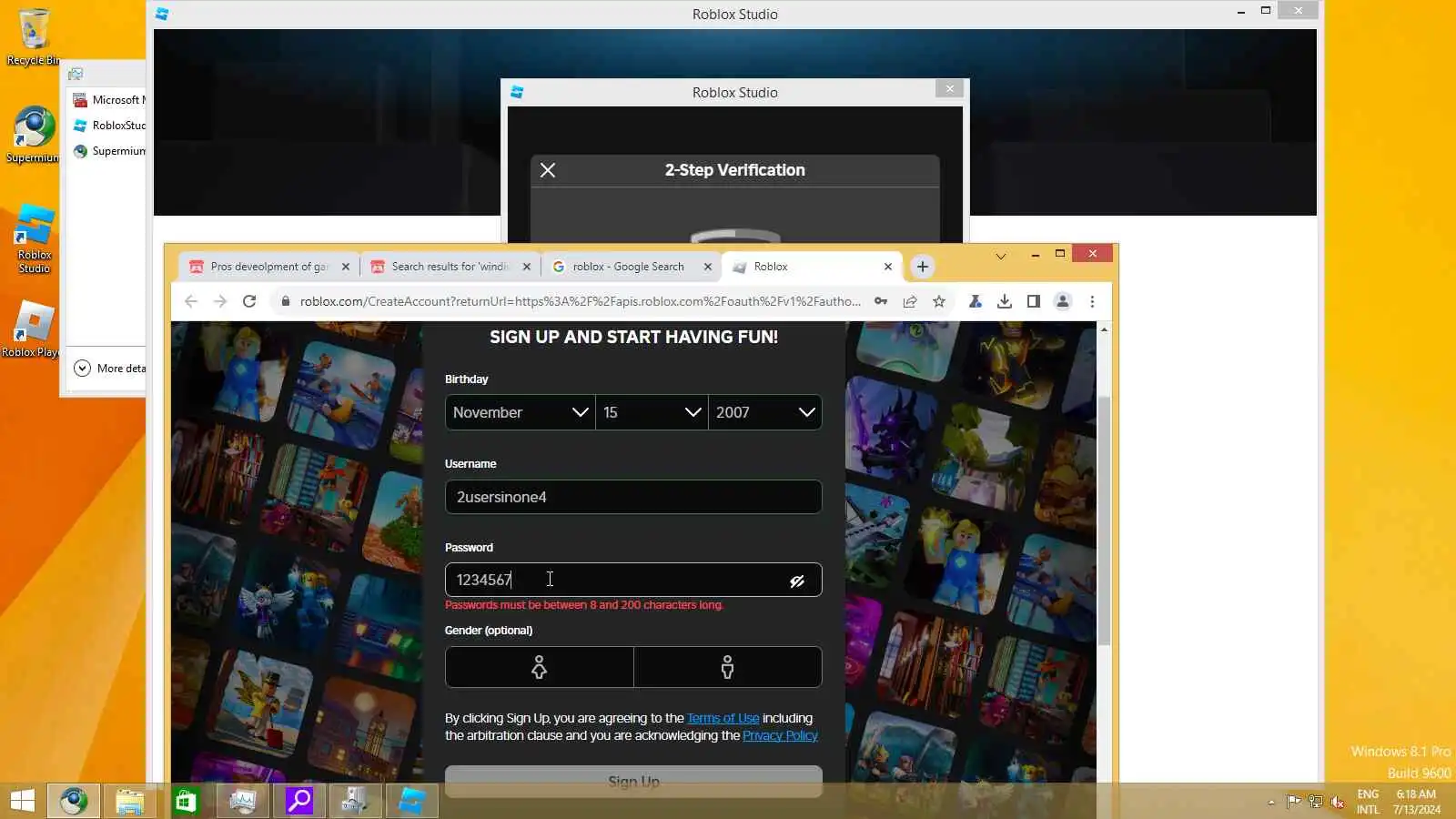Open Recycle Bin desktop icon

pos(34,36)
